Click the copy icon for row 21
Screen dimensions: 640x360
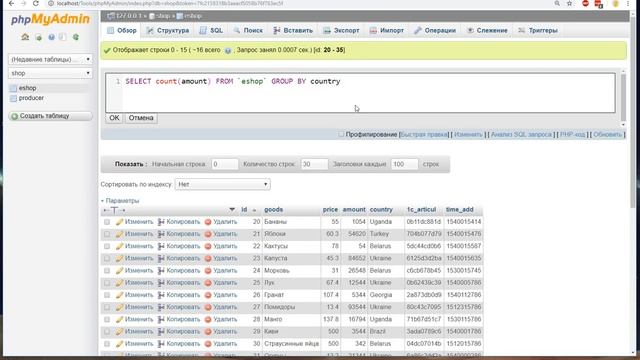pyautogui.click(x=161, y=234)
